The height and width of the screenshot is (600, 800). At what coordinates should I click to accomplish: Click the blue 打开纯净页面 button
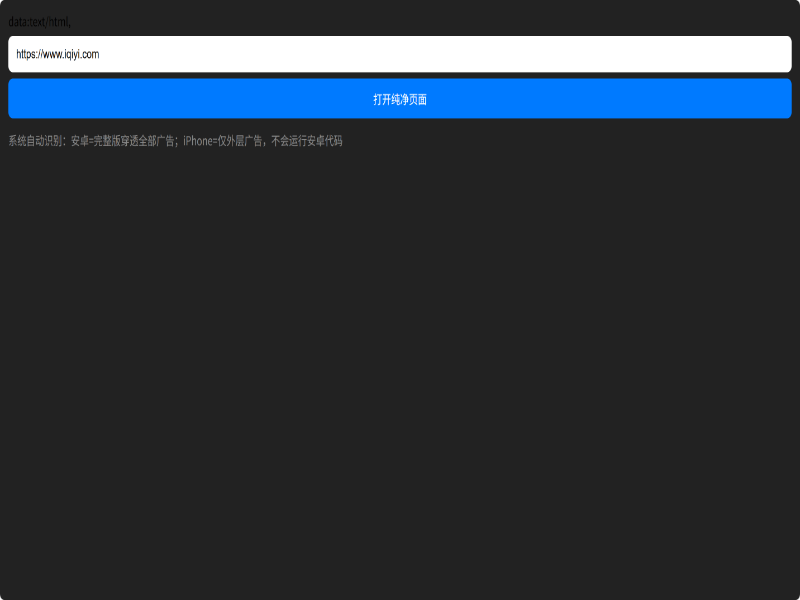coord(399,99)
